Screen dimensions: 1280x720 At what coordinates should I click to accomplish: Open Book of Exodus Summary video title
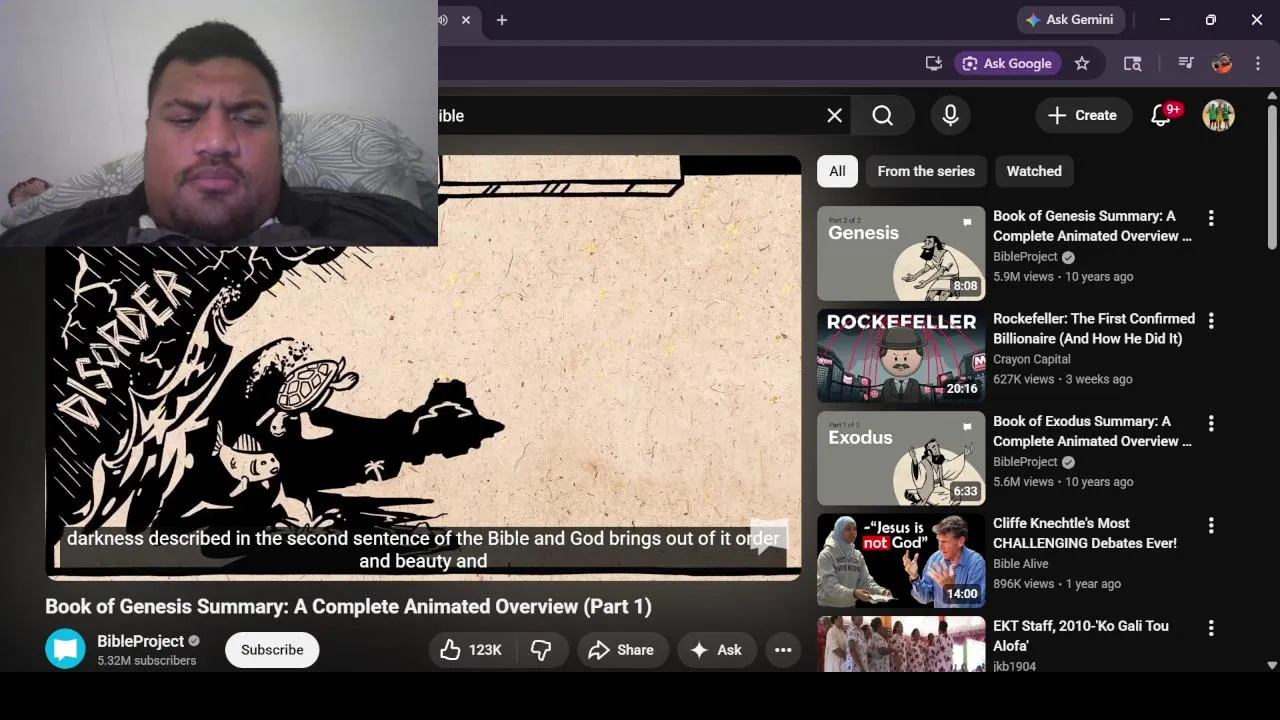click(x=1092, y=431)
